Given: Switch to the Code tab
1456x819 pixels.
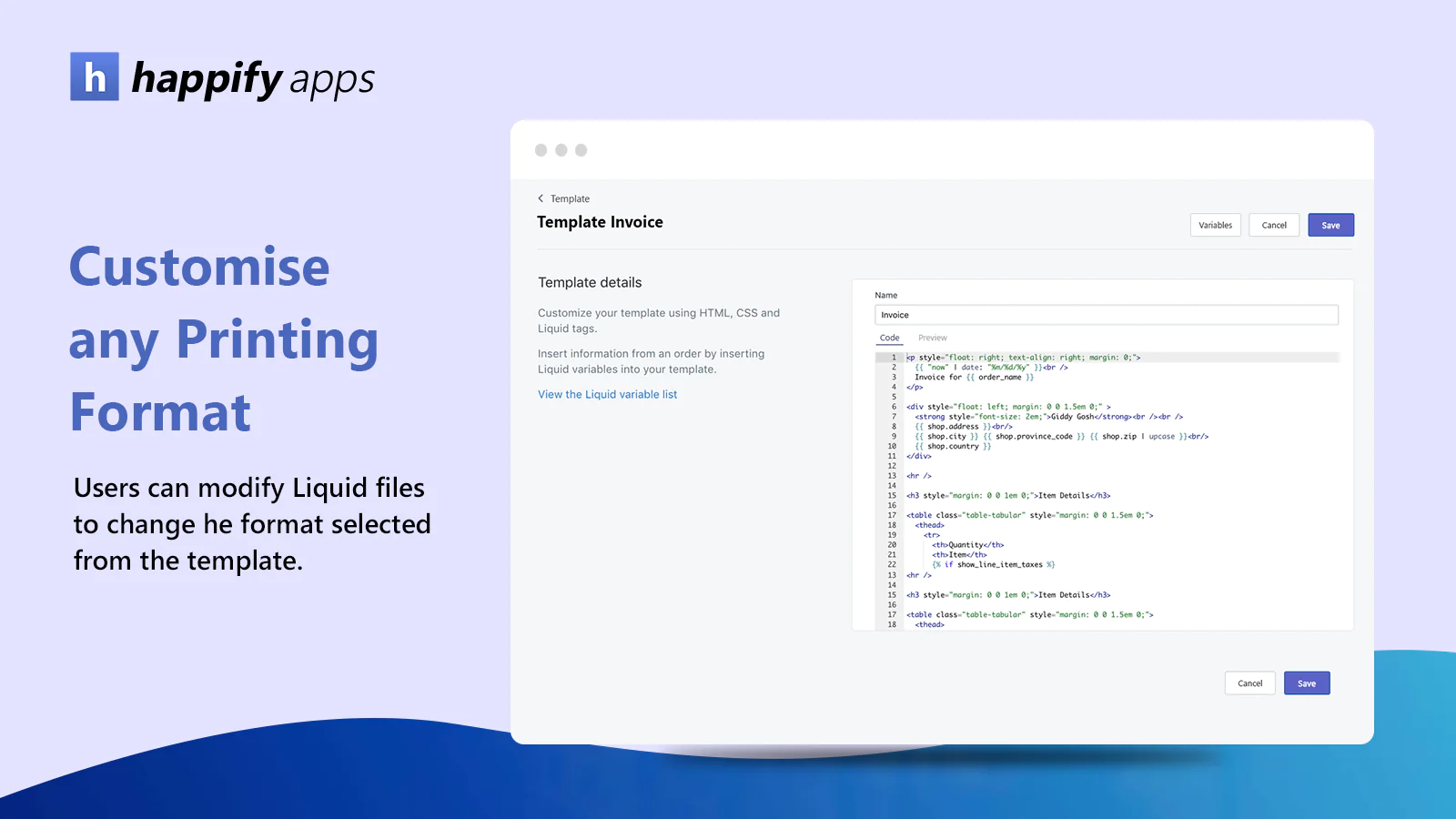Looking at the screenshot, I should click(x=889, y=338).
